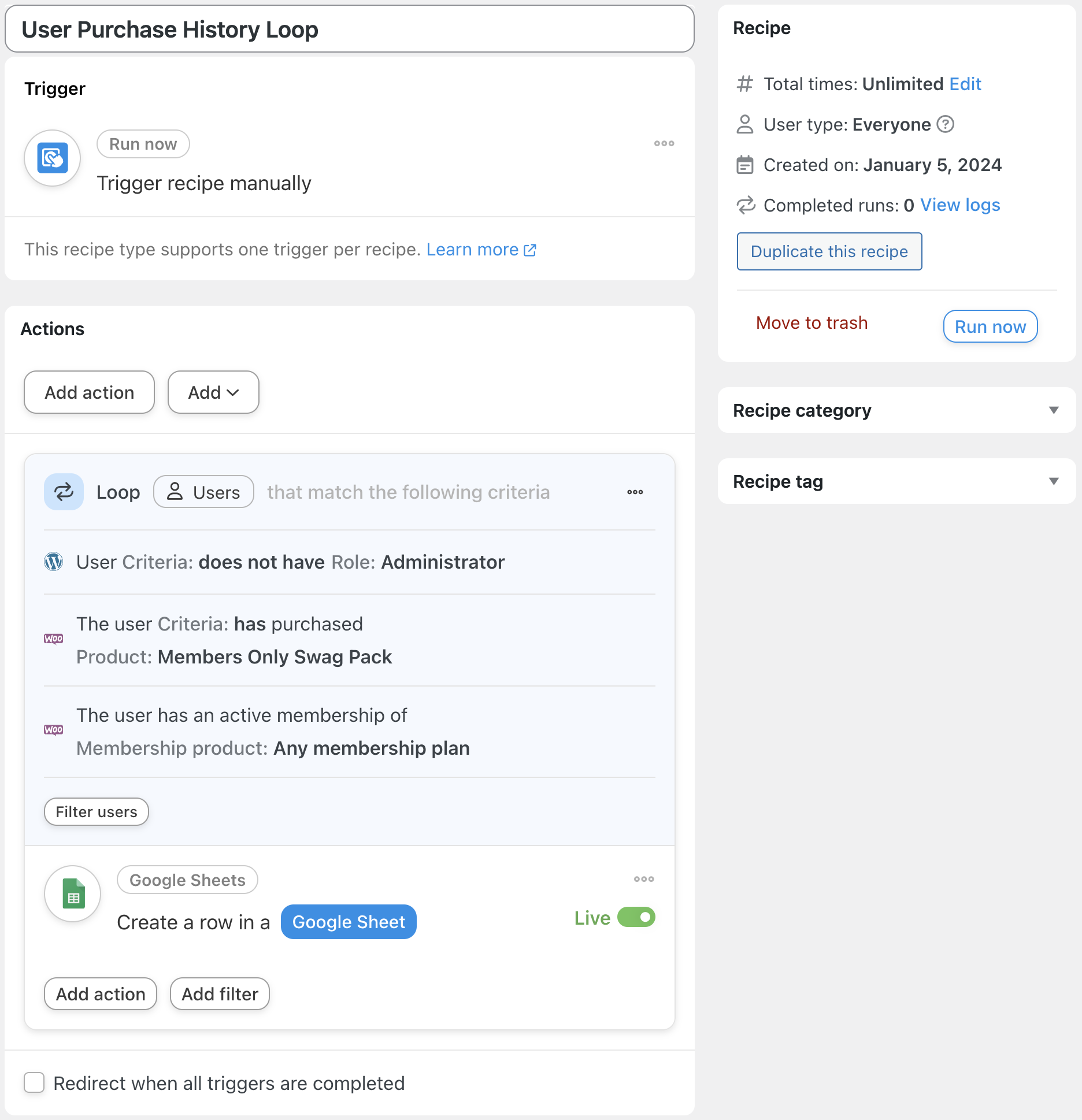Image resolution: width=1082 pixels, height=1120 pixels.
Task: Open the trigger's three-dot options menu
Action: click(664, 143)
